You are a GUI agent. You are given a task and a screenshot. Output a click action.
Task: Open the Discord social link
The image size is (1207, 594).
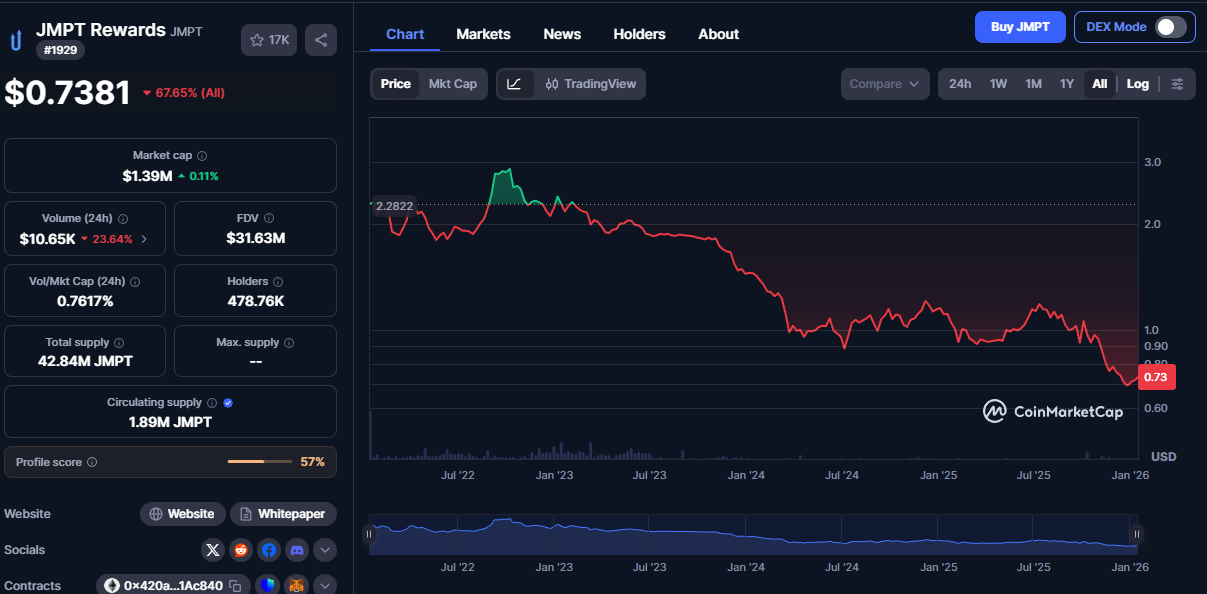coord(297,550)
